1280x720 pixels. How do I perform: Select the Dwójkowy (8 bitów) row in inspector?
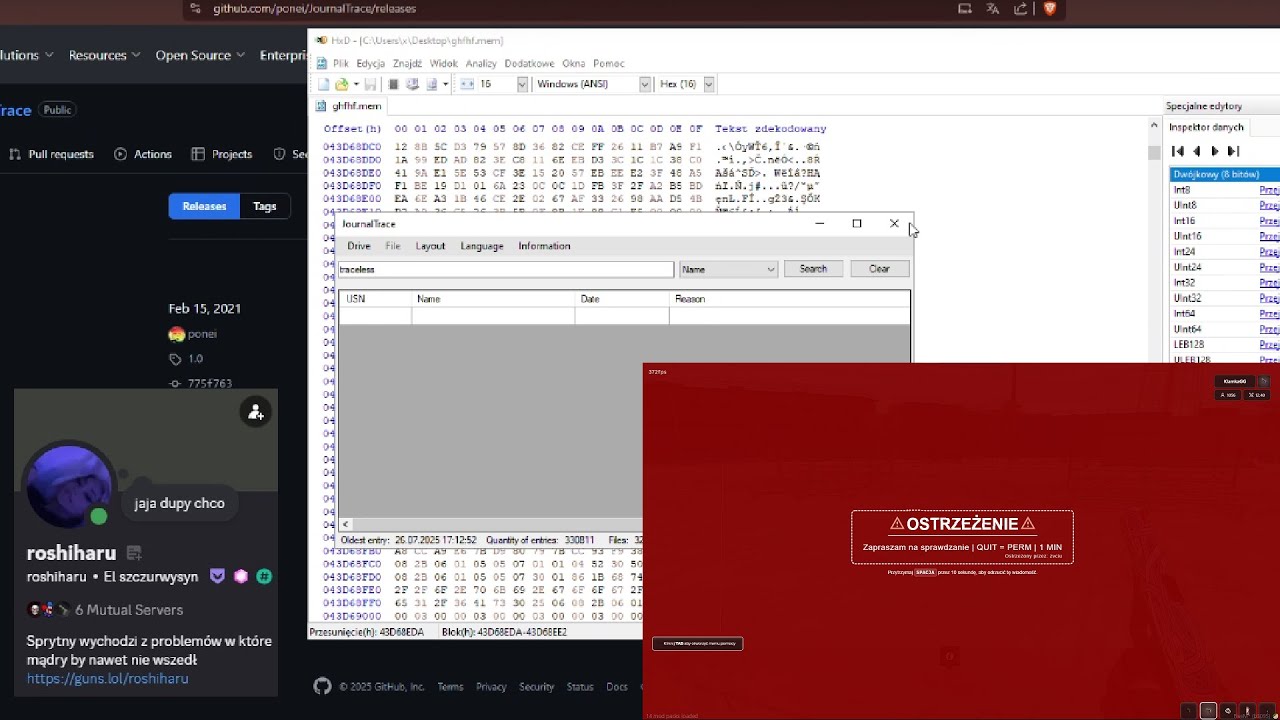click(1224, 174)
